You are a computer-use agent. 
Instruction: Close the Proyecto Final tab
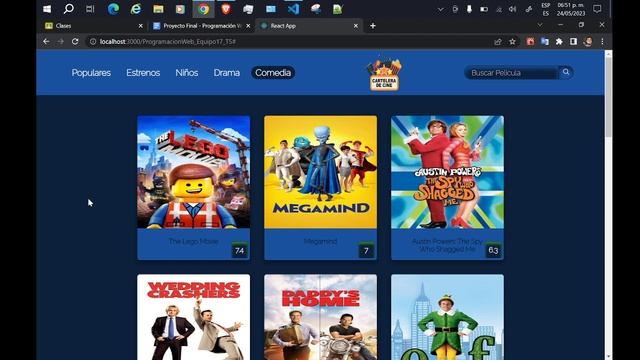pos(248,26)
